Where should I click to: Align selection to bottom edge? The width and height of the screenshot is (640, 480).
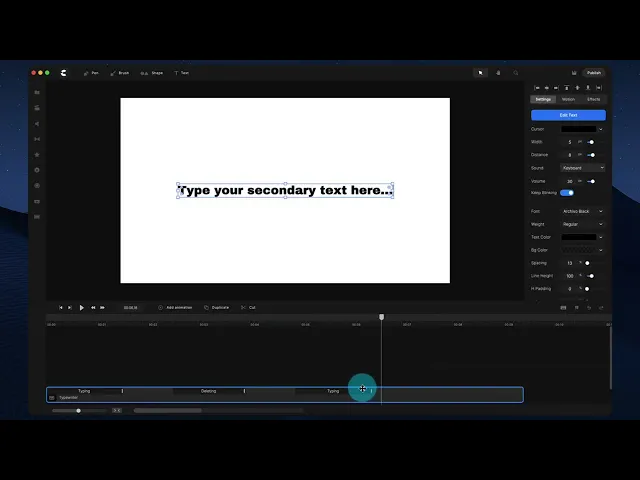click(588, 88)
